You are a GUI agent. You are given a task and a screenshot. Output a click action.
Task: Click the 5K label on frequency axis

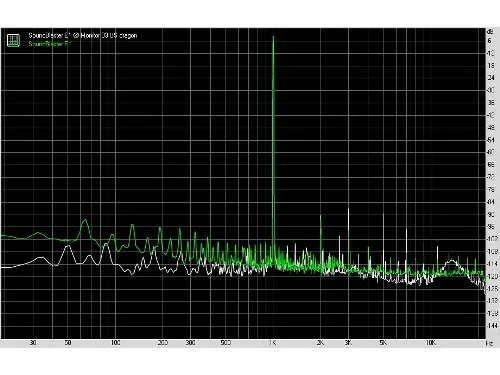(383, 343)
